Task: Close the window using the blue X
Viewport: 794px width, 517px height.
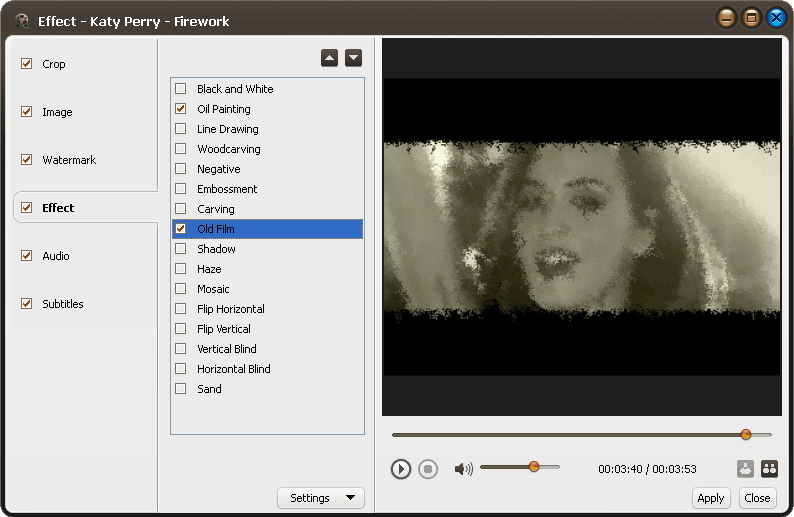Action: [776, 19]
